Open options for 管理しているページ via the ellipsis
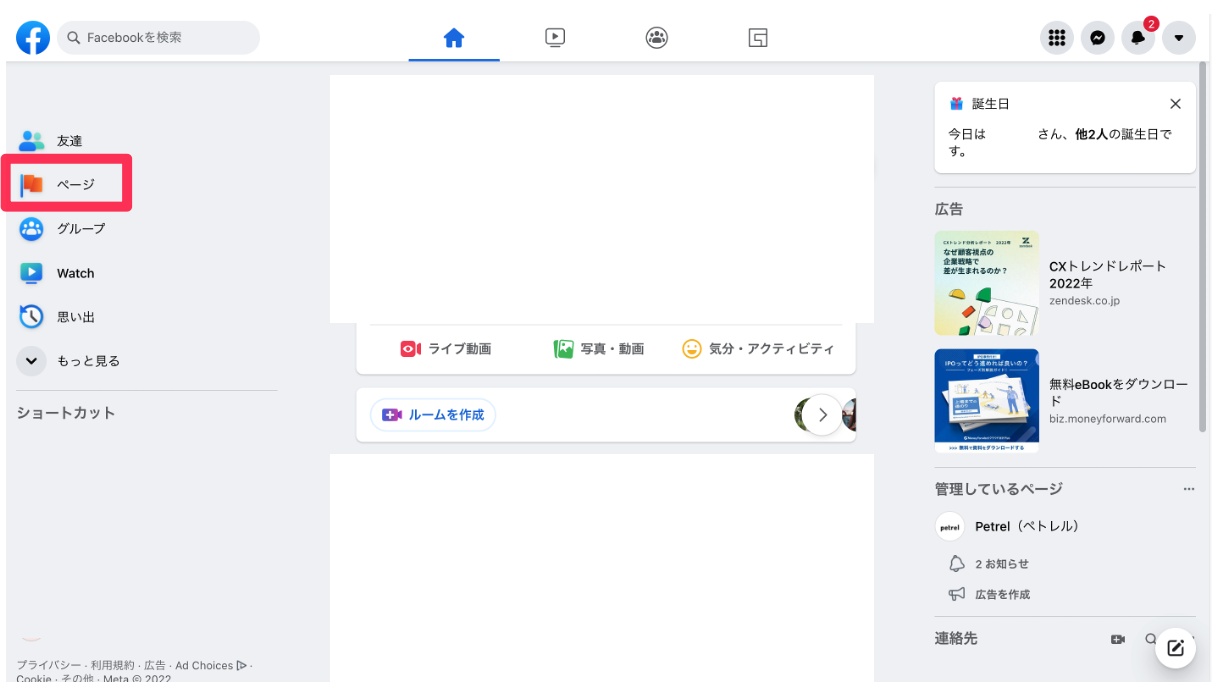This screenshot has width=1217, height=688. pos(1189,488)
